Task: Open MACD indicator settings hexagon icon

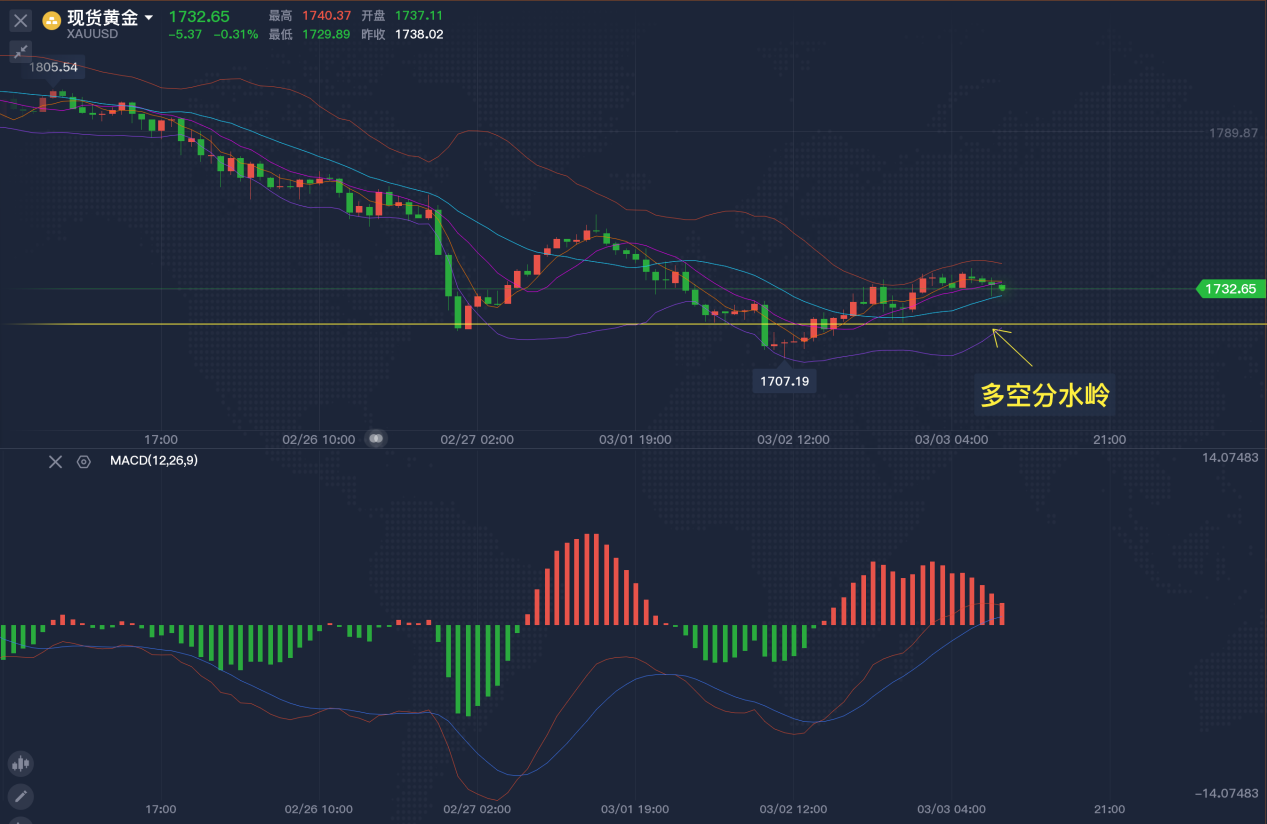Action: pyautogui.click(x=84, y=461)
